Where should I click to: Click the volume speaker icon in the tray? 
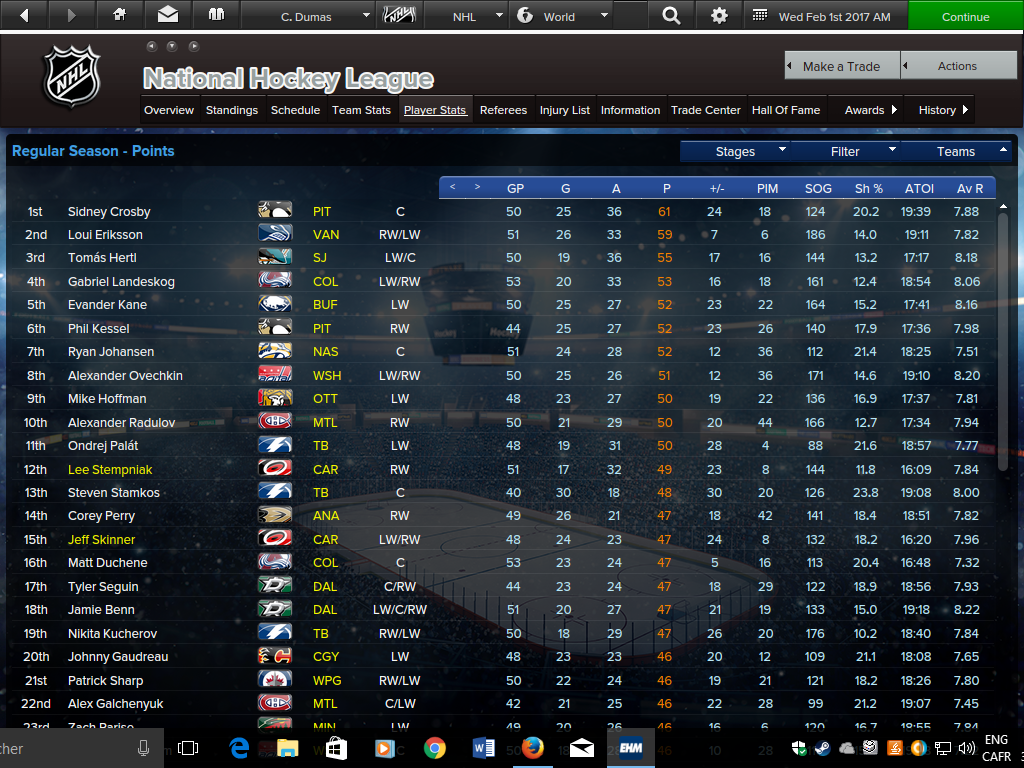[966, 748]
